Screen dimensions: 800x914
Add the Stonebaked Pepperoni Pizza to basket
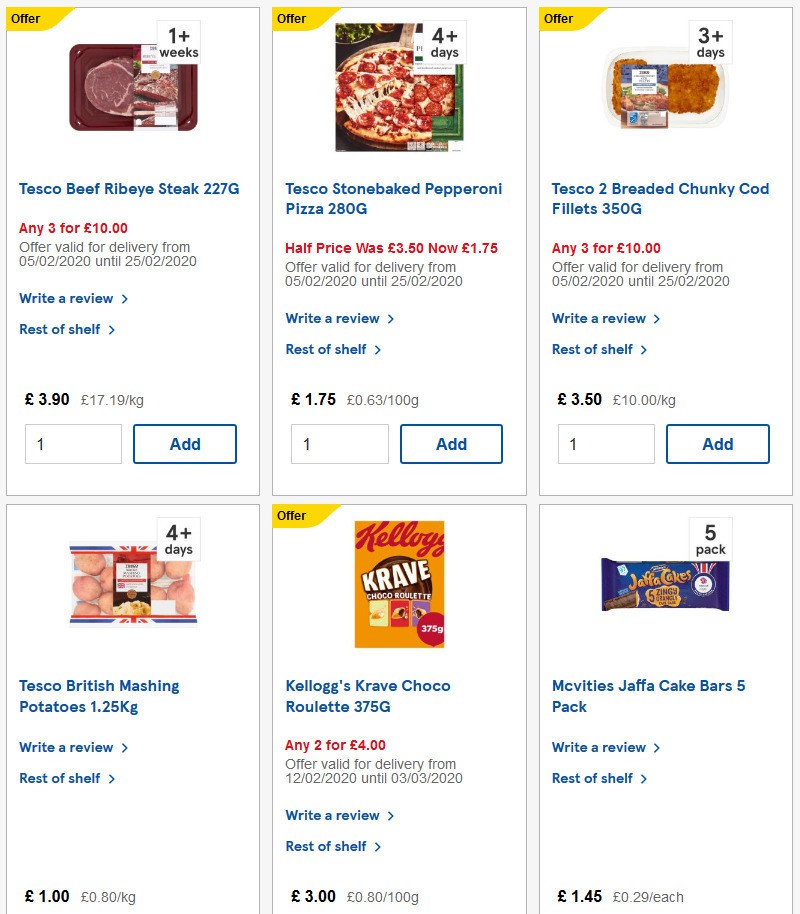pyautogui.click(x=451, y=443)
